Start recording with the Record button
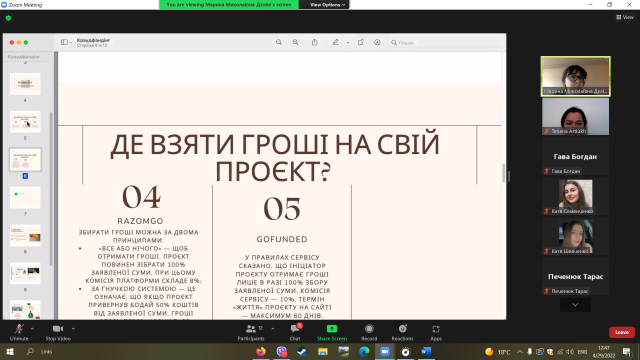This screenshot has width=640, height=360. 369,332
